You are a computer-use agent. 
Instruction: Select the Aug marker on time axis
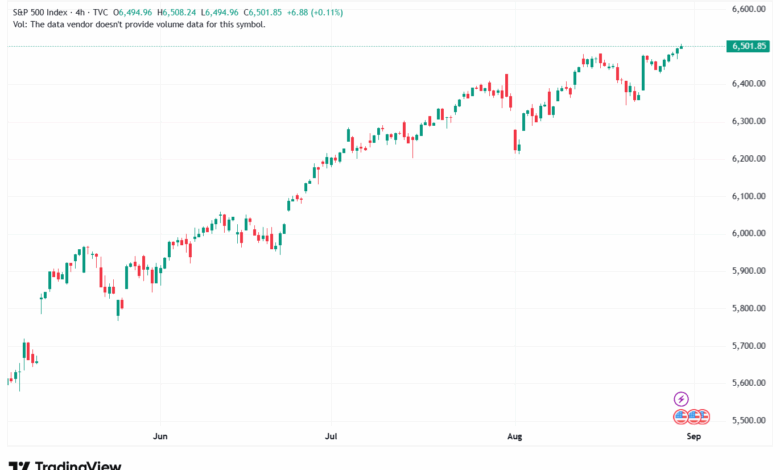tap(515, 437)
